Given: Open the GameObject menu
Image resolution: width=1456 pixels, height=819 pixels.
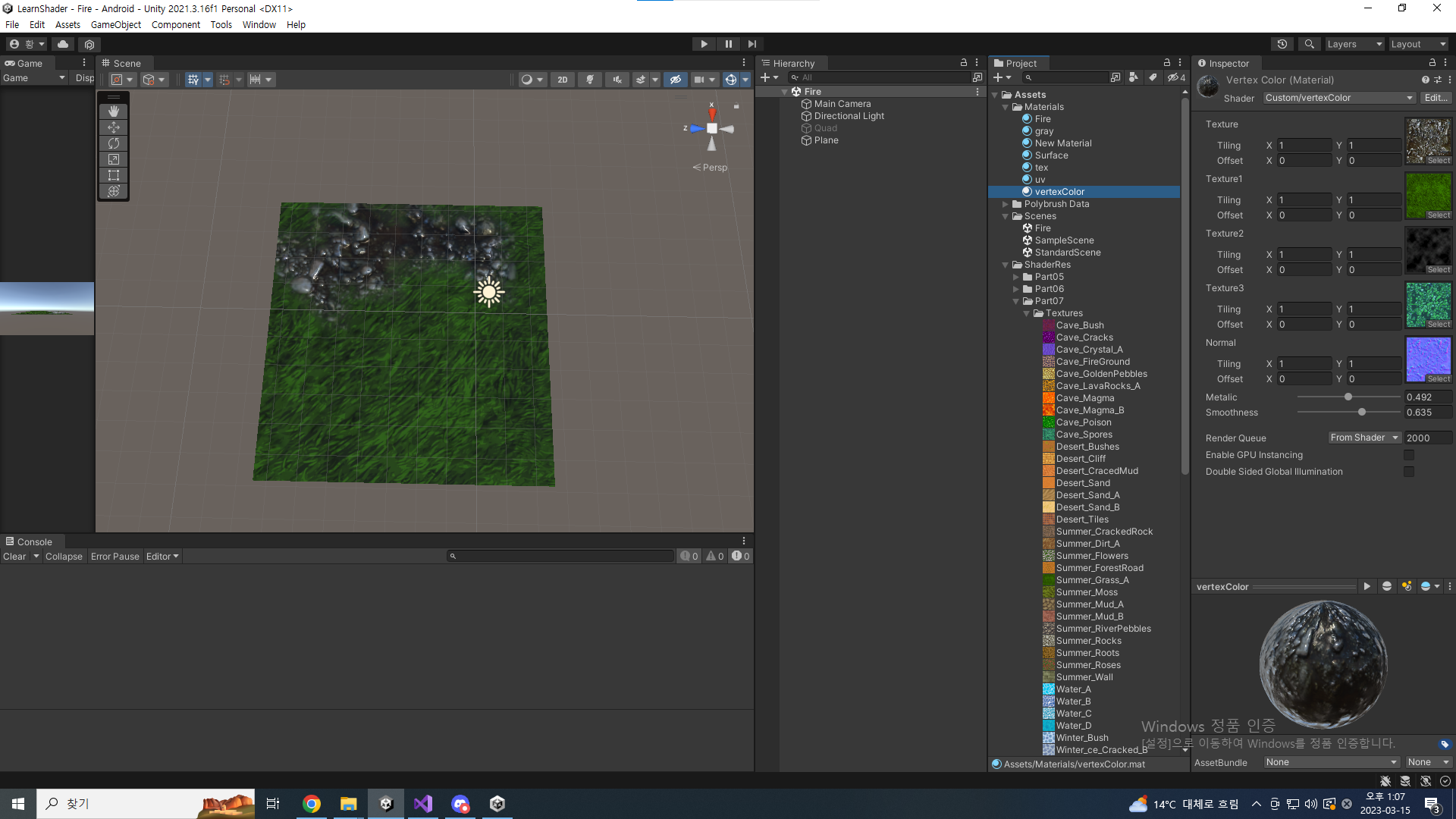Looking at the screenshot, I should click(115, 24).
